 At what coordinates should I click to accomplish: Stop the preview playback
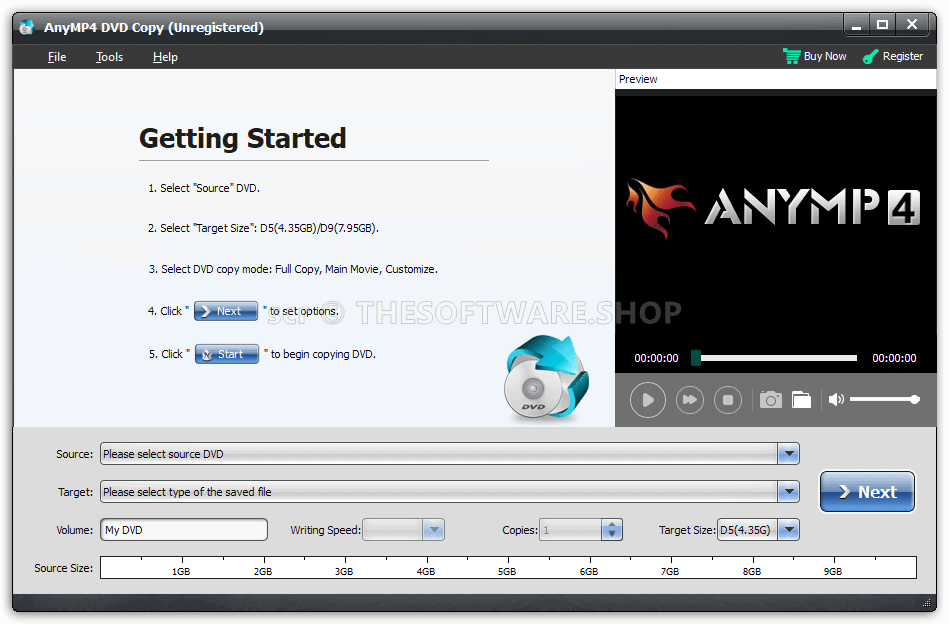728,399
